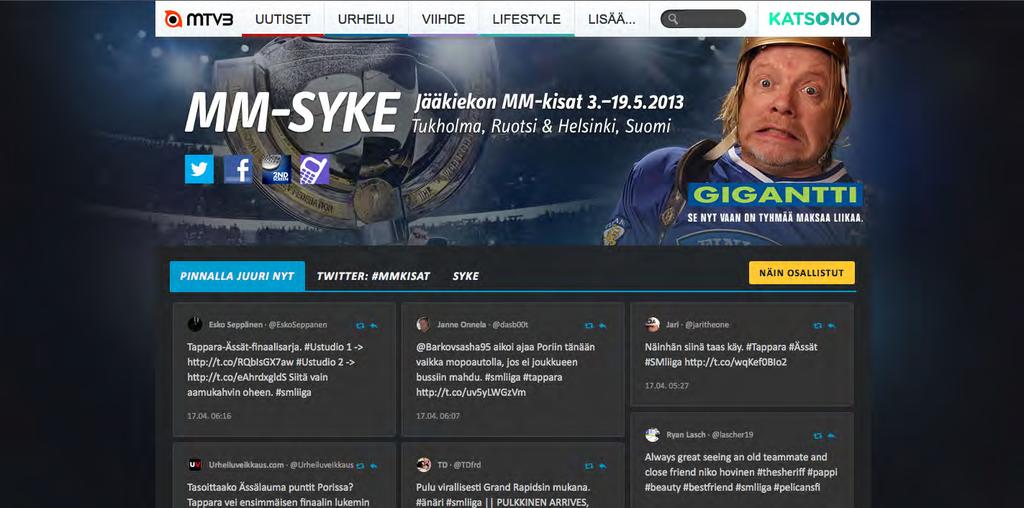Screen dimensions: 1024x508
Task: Open the Katsomo logo link
Action: (x=814, y=19)
